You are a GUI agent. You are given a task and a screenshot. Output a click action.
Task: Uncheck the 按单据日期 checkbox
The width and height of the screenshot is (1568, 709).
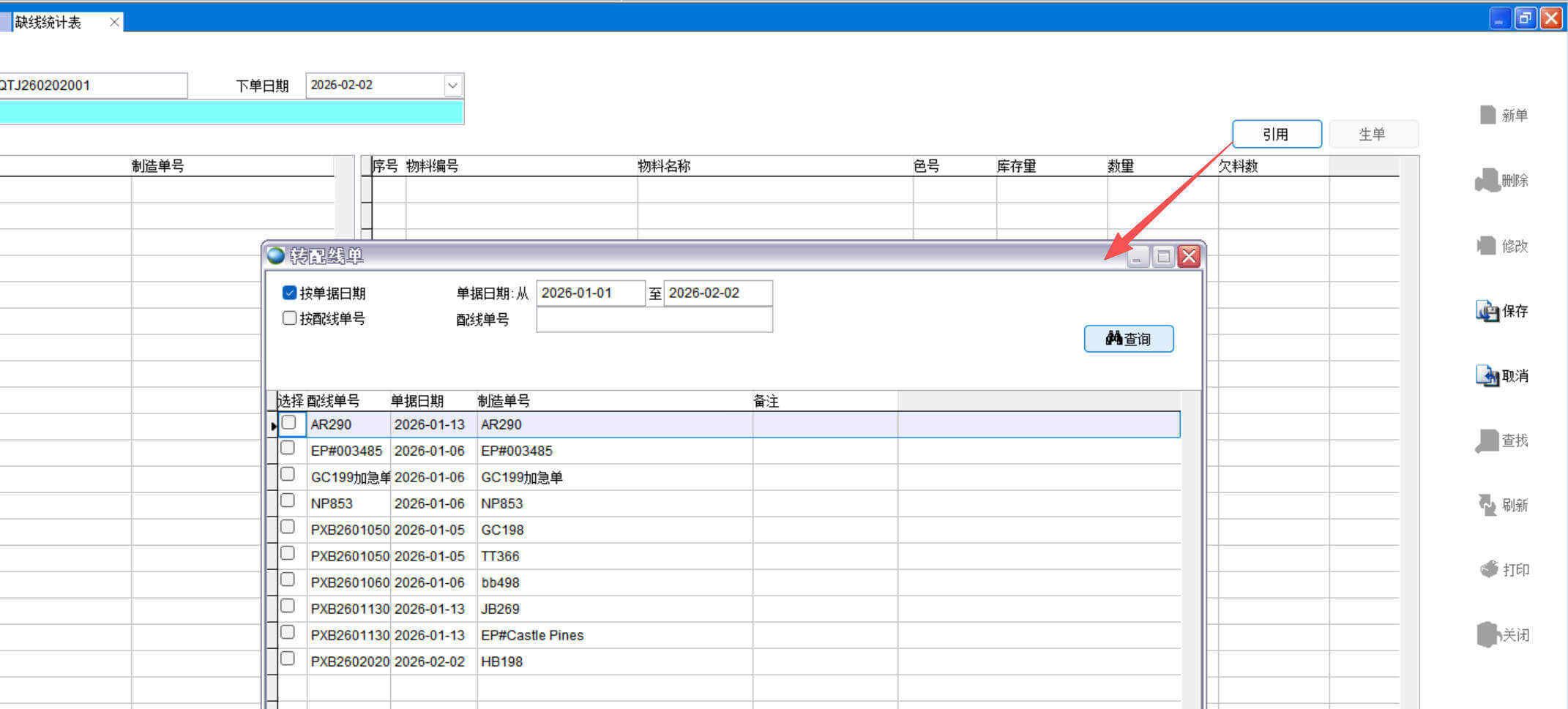[289, 293]
